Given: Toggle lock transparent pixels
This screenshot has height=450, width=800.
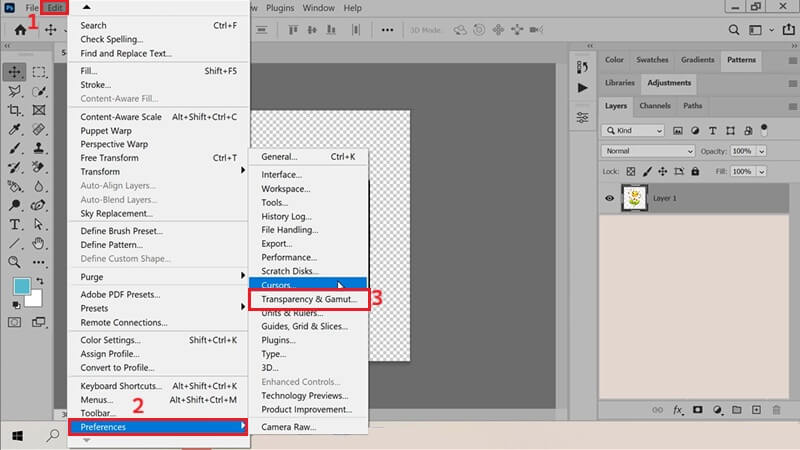Looking at the screenshot, I should click(631, 171).
